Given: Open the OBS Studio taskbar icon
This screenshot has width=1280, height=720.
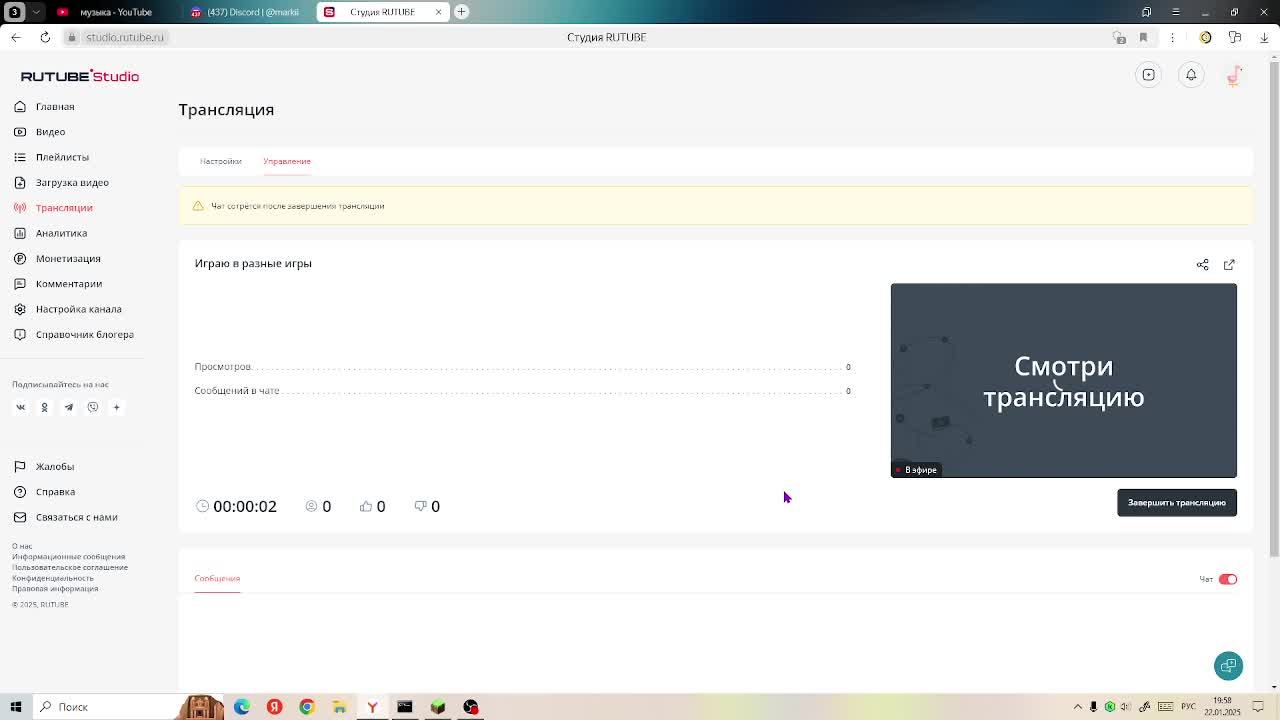Looking at the screenshot, I should coord(471,707).
